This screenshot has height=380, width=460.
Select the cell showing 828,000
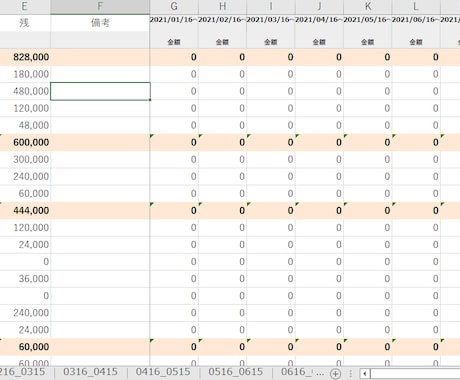click(25, 57)
